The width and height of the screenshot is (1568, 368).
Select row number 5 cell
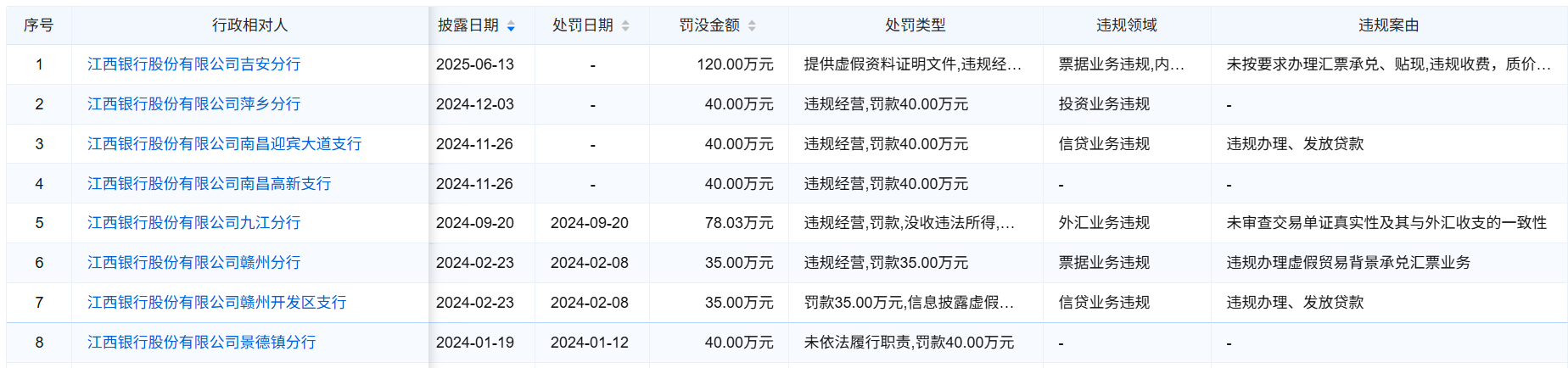(39, 223)
